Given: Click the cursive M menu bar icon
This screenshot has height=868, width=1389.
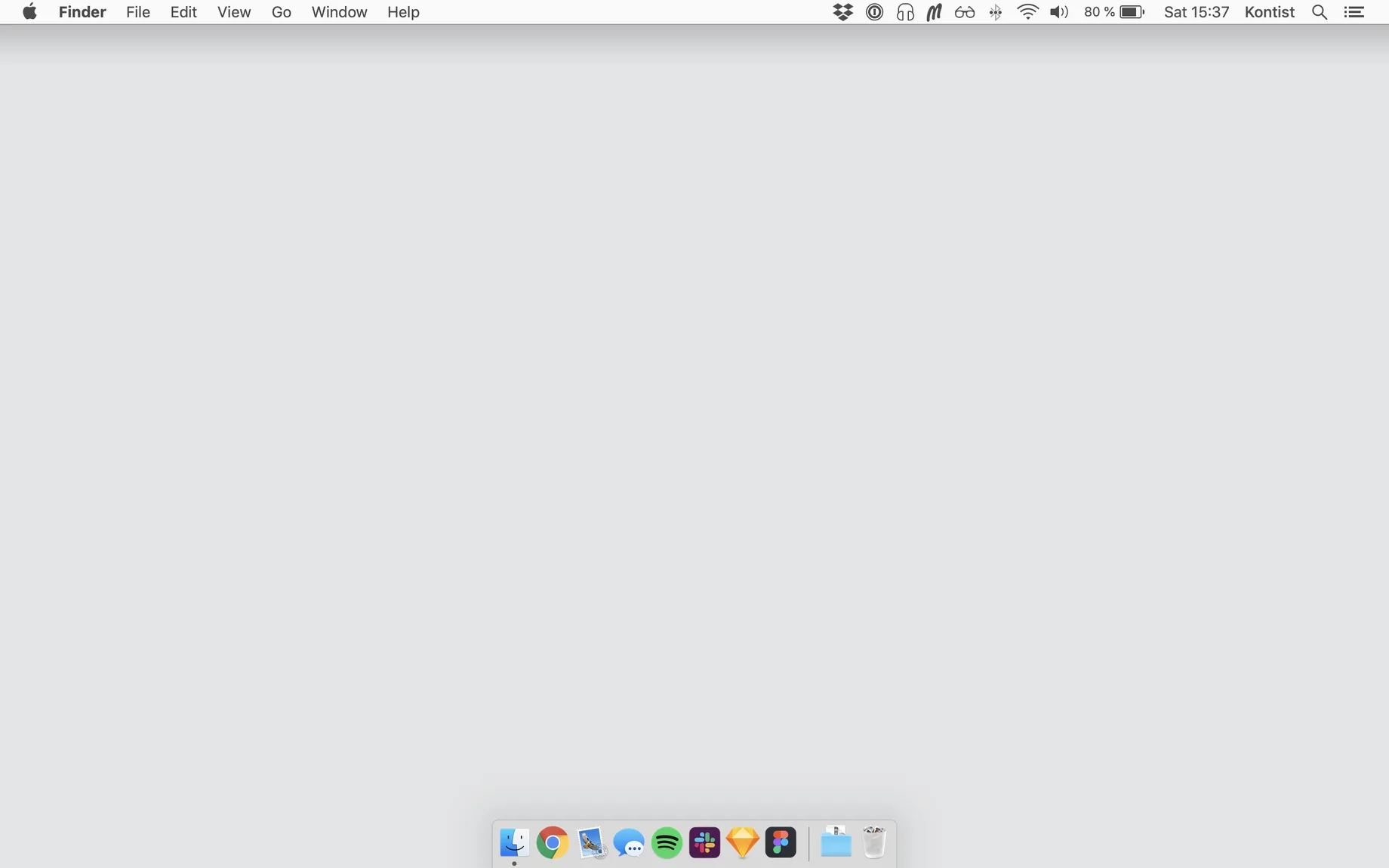Looking at the screenshot, I should pos(935,12).
